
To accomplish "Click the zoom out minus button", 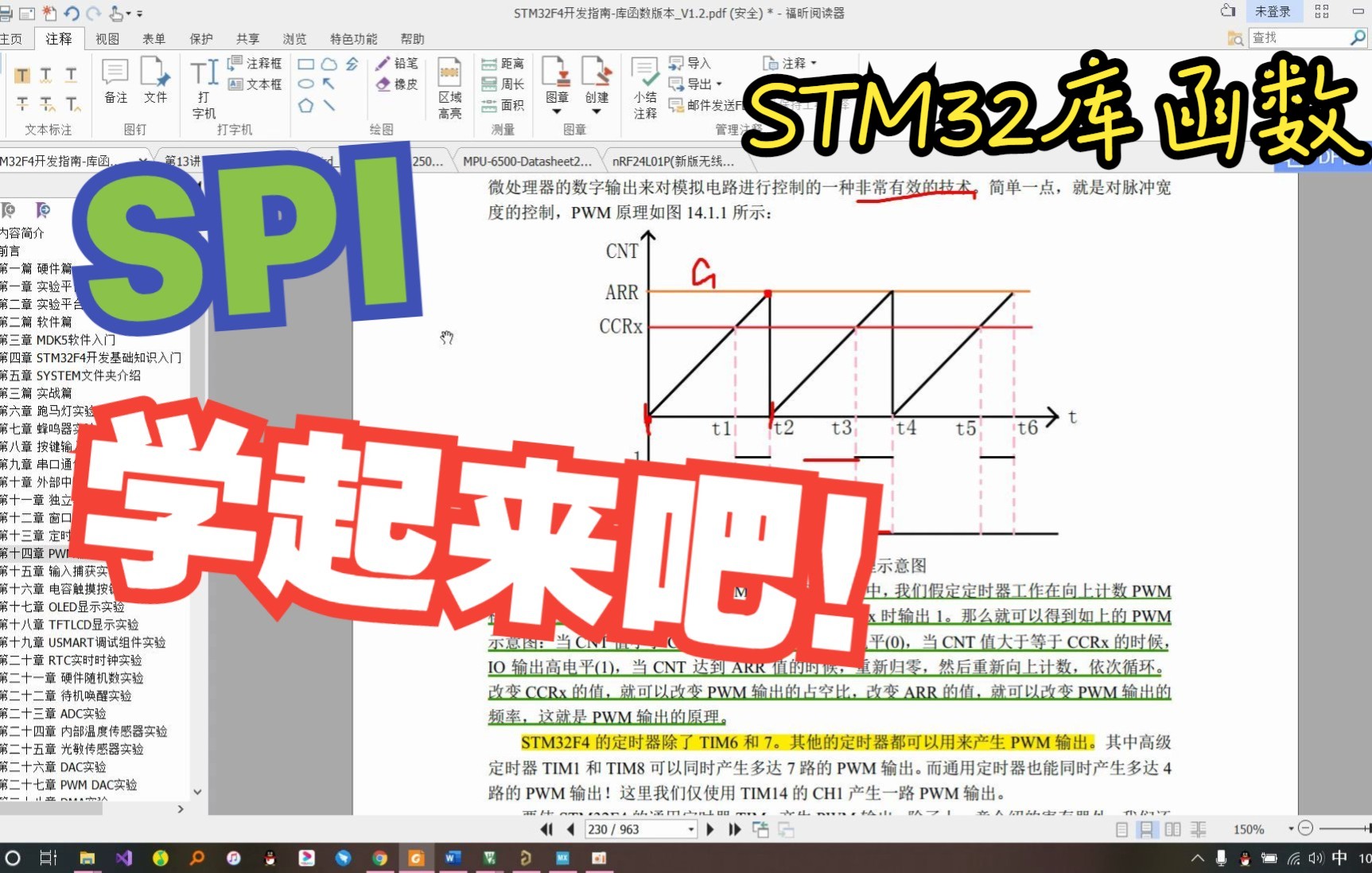I will tap(1305, 828).
